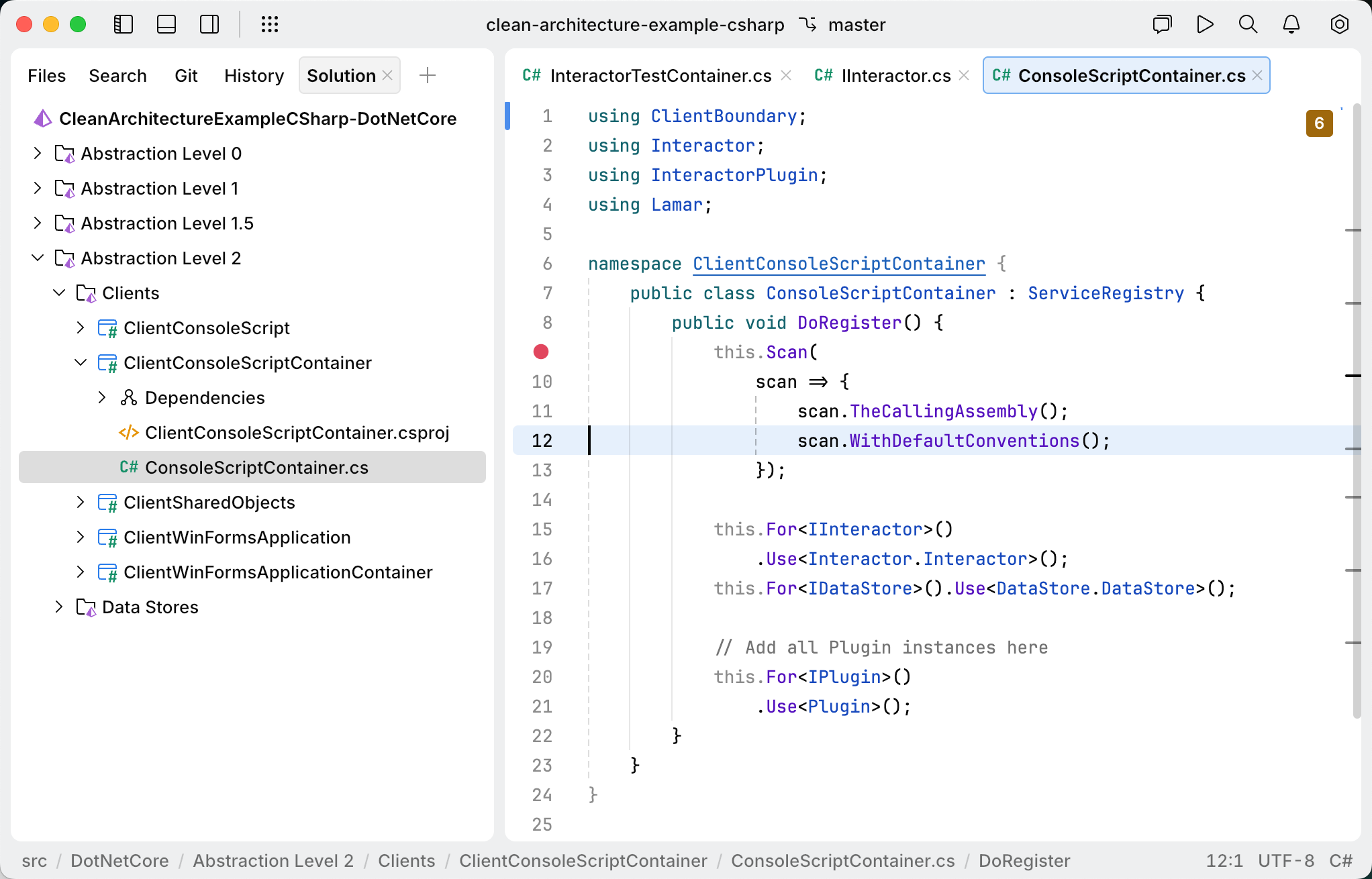This screenshot has height=879, width=1372.
Task: Collapse the Abstraction Level 2 folder
Action: 38,258
